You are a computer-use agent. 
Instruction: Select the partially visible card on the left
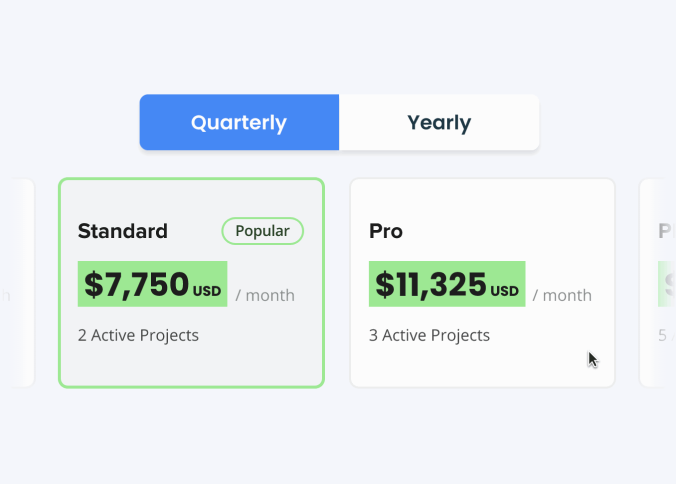tap(17, 283)
